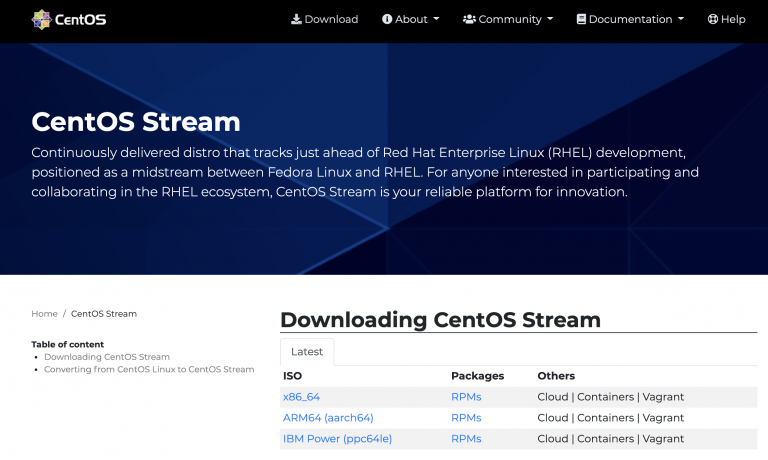This screenshot has width=768, height=460.
Task: Click the Packages column header
Action: [478, 376]
